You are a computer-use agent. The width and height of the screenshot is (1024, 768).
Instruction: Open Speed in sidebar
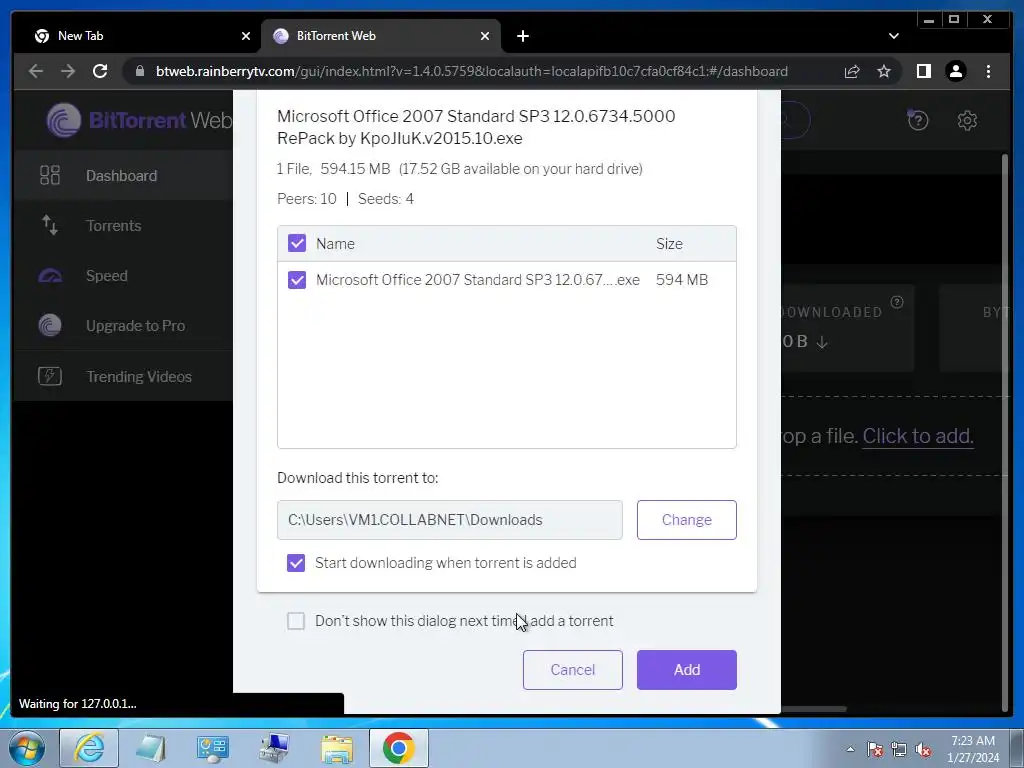point(123,276)
